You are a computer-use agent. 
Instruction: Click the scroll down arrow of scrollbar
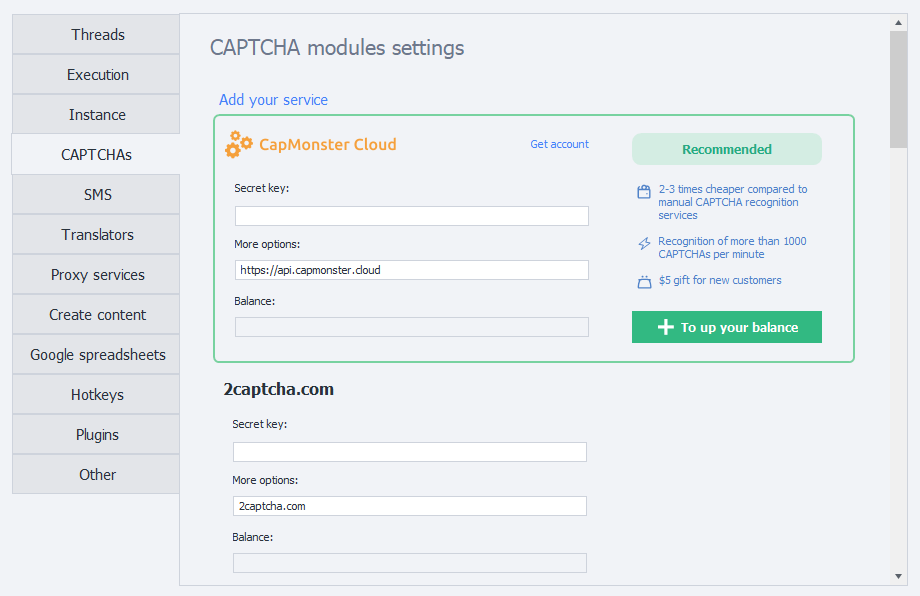pyautogui.click(x=899, y=576)
